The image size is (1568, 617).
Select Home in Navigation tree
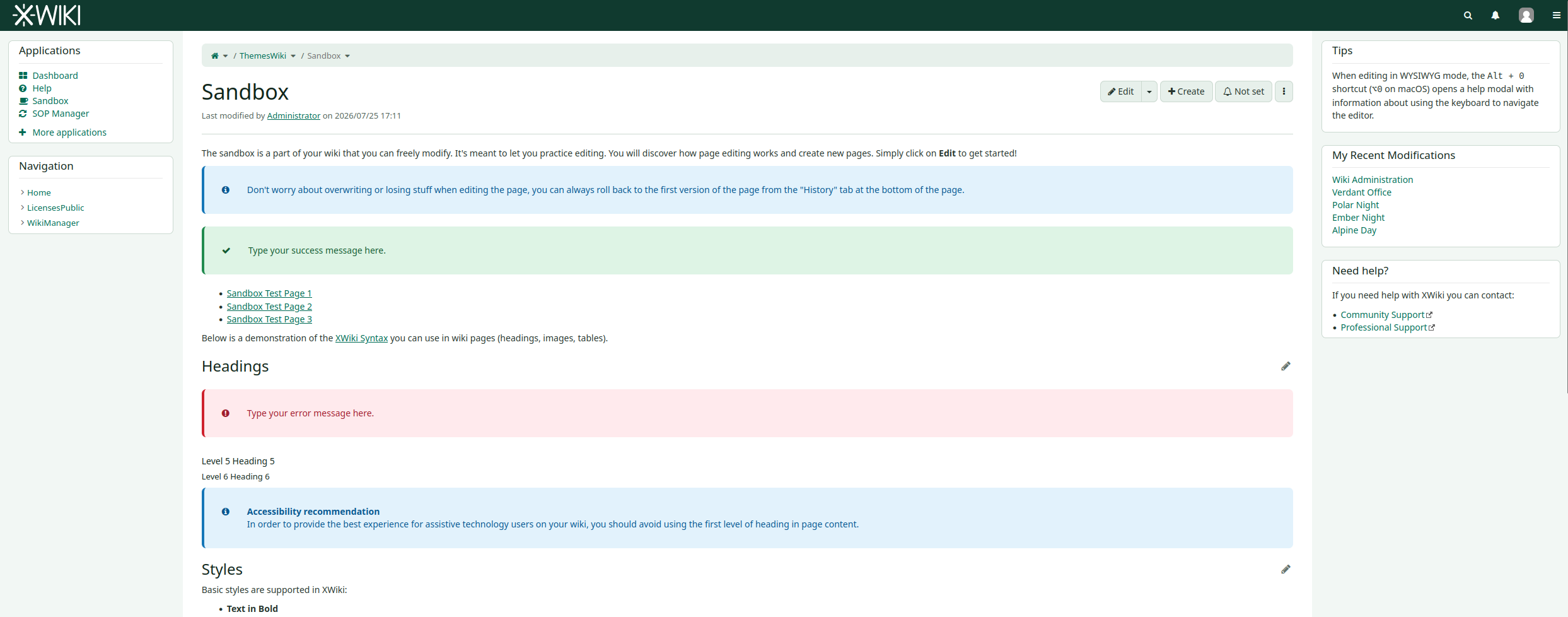[39, 192]
